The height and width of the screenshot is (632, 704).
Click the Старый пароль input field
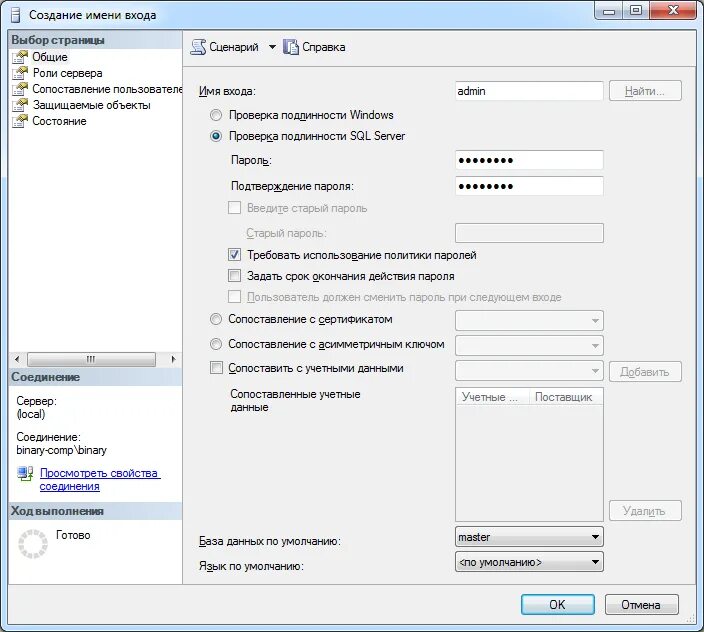tap(529, 233)
